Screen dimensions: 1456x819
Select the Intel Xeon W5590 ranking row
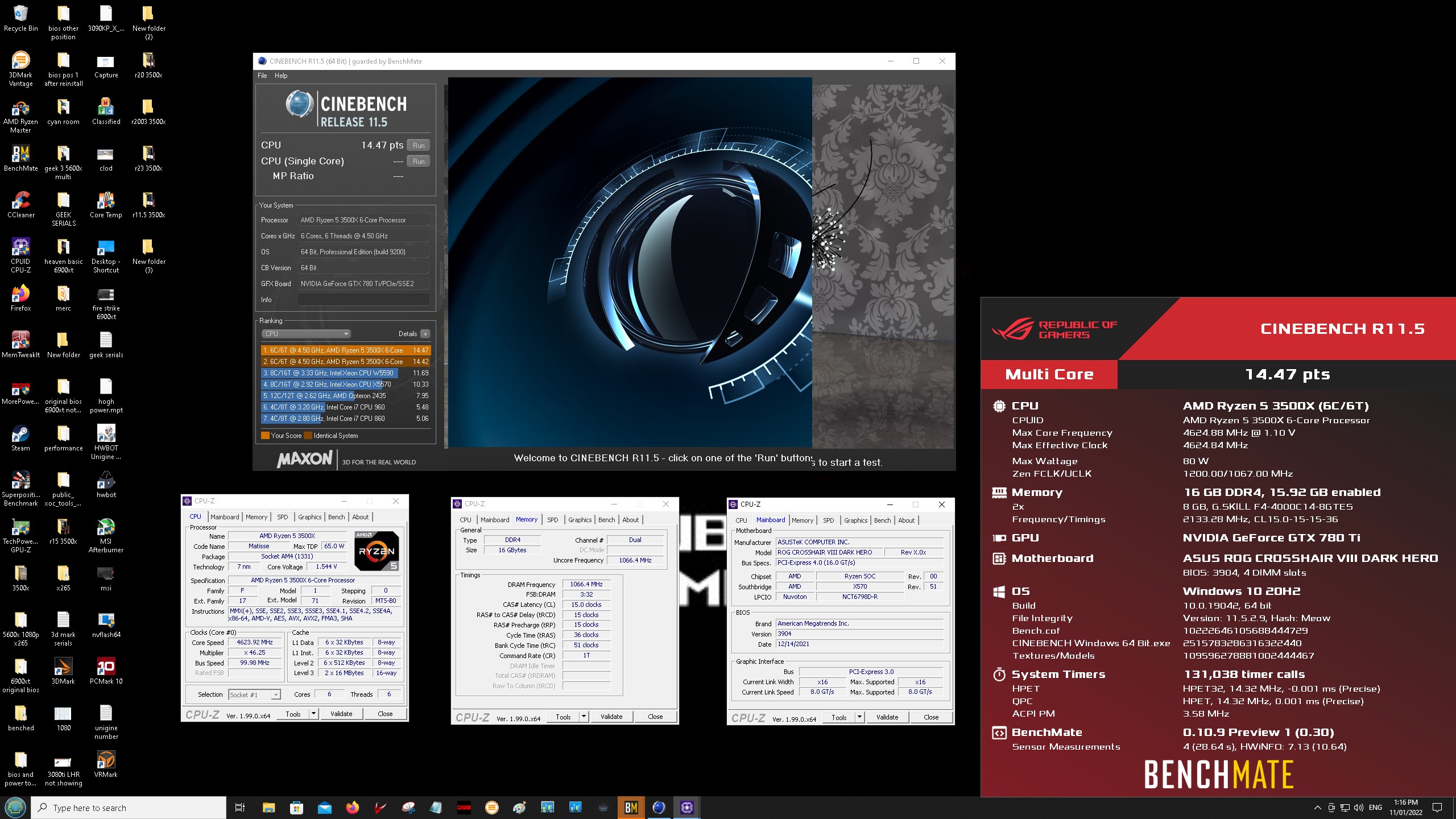click(346, 373)
